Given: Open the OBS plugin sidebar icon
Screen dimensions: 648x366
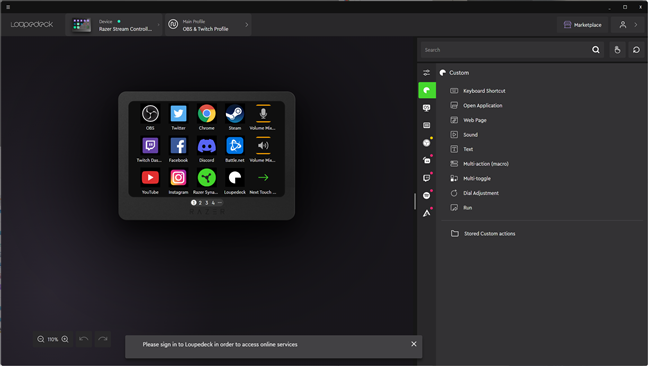Looking at the screenshot, I should [x=426, y=143].
